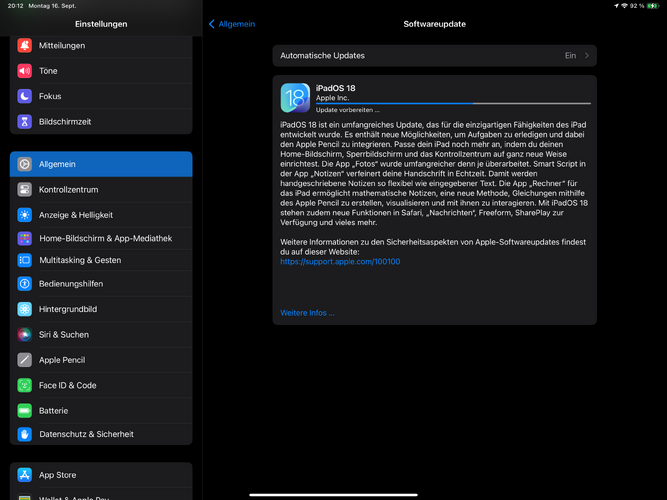Open Apple Pencil settings
This screenshot has height=500, width=667.
tap(101, 360)
